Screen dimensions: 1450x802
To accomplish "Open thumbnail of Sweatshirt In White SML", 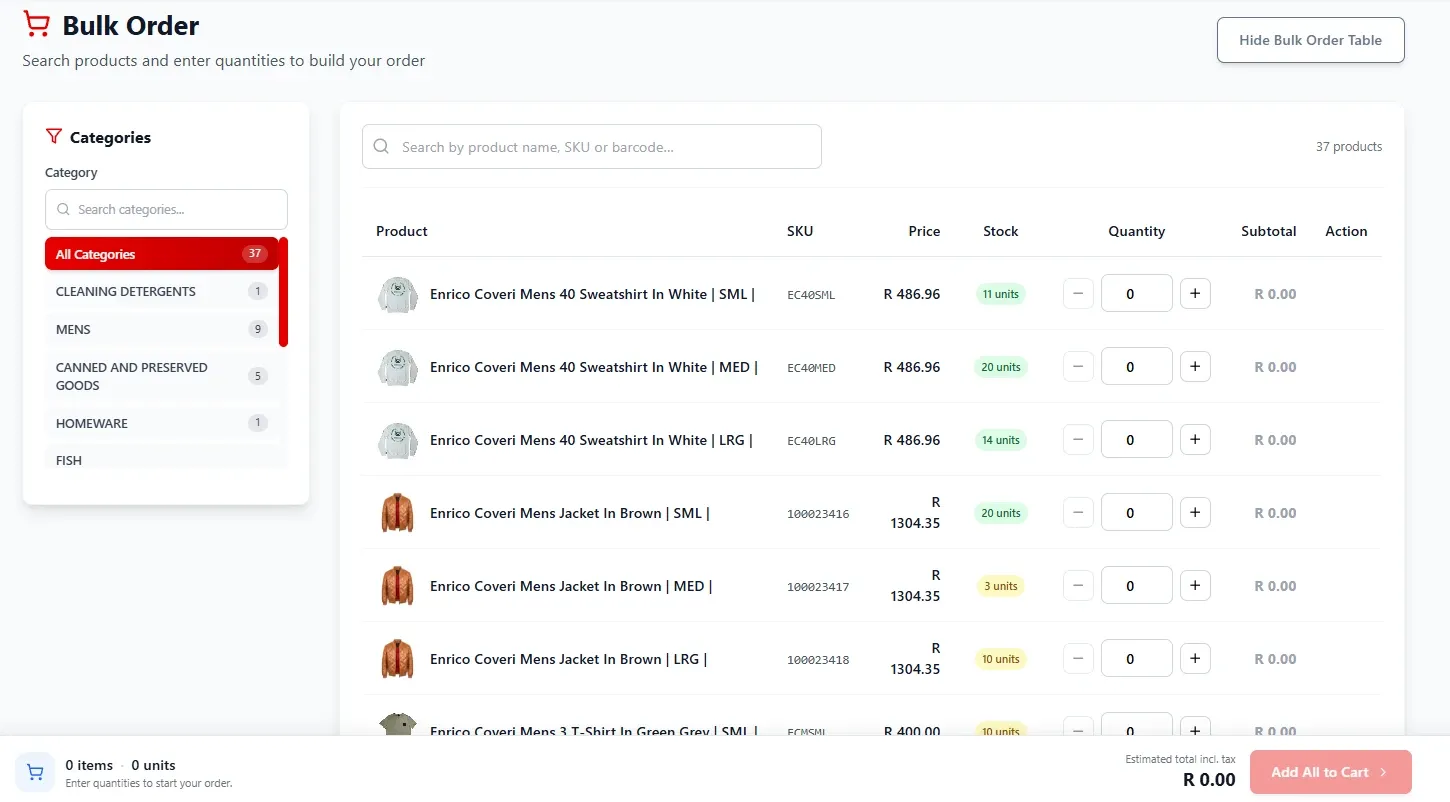I will tap(397, 294).
